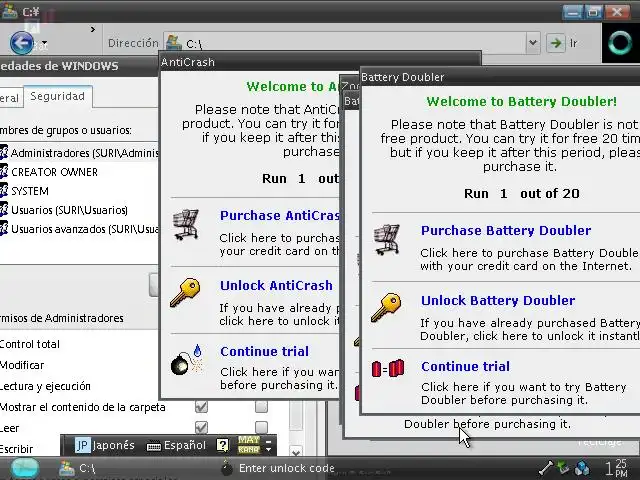Click the taskbar clock showing 1:25 PM
Viewport: 640px width, 480px height.
[x=616, y=468]
